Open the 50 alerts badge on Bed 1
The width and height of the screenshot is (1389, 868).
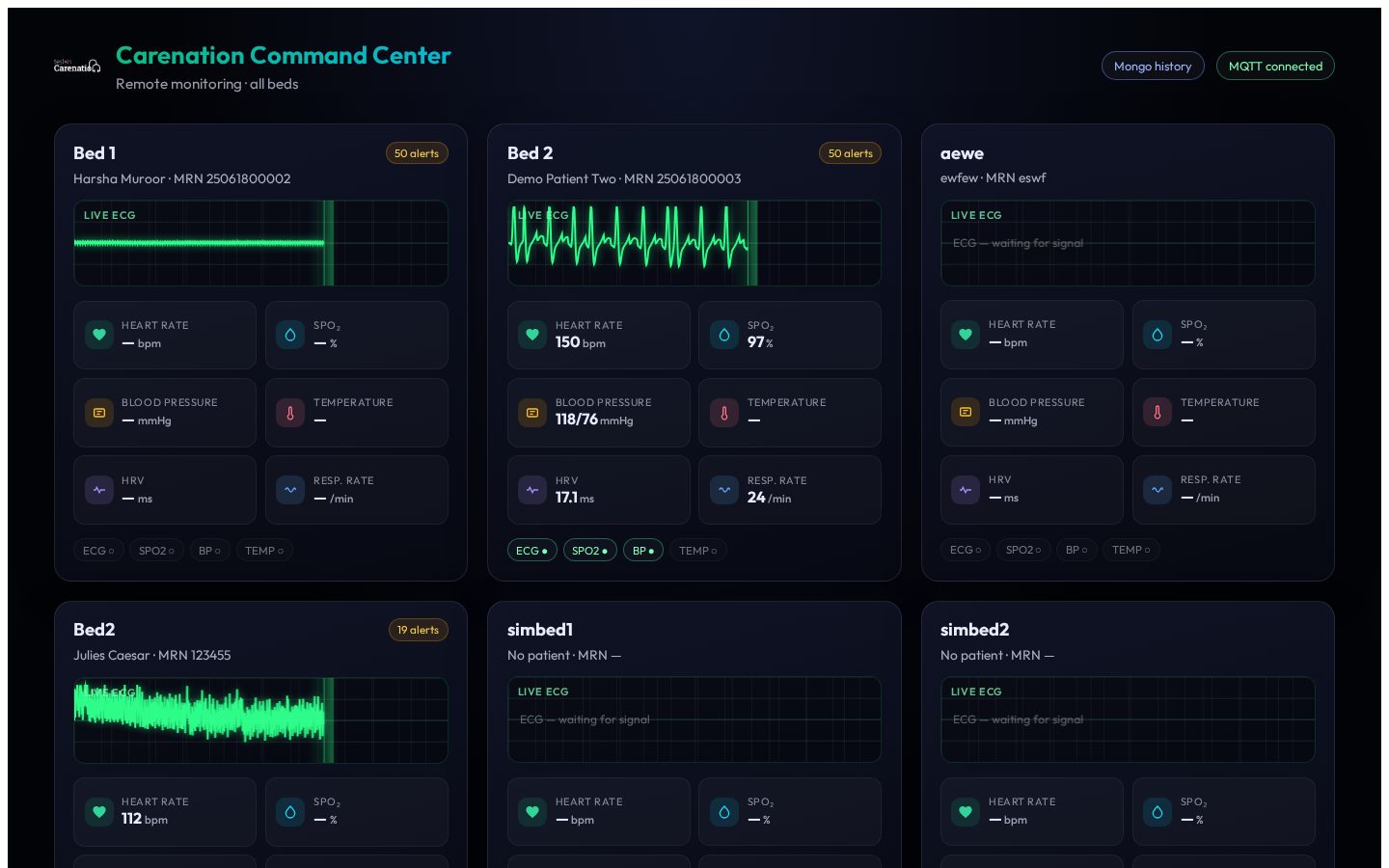(x=417, y=153)
